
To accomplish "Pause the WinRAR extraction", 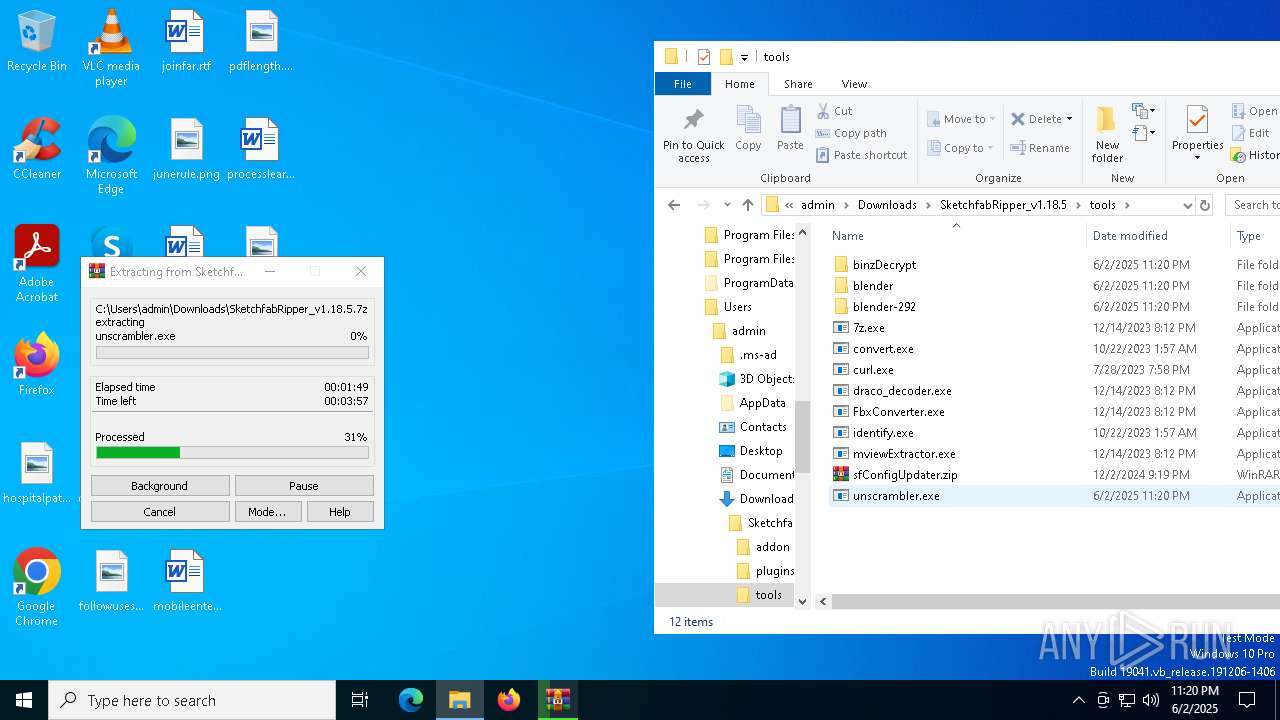I will [304, 486].
